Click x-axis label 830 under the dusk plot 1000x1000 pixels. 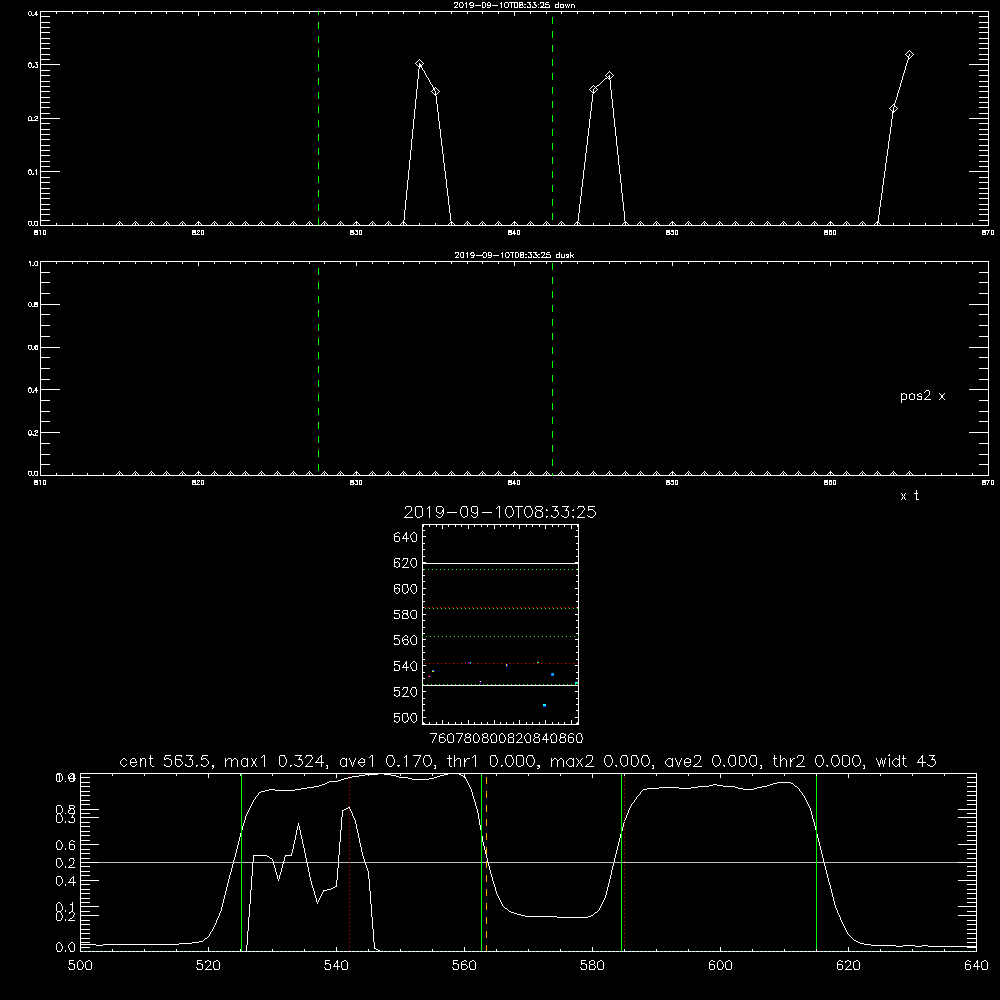click(356, 483)
